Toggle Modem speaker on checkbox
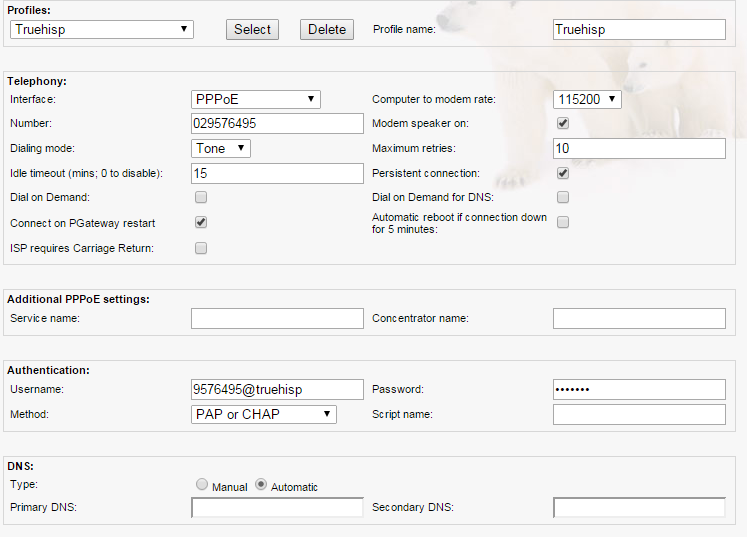The width and height of the screenshot is (747, 537). [563, 124]
